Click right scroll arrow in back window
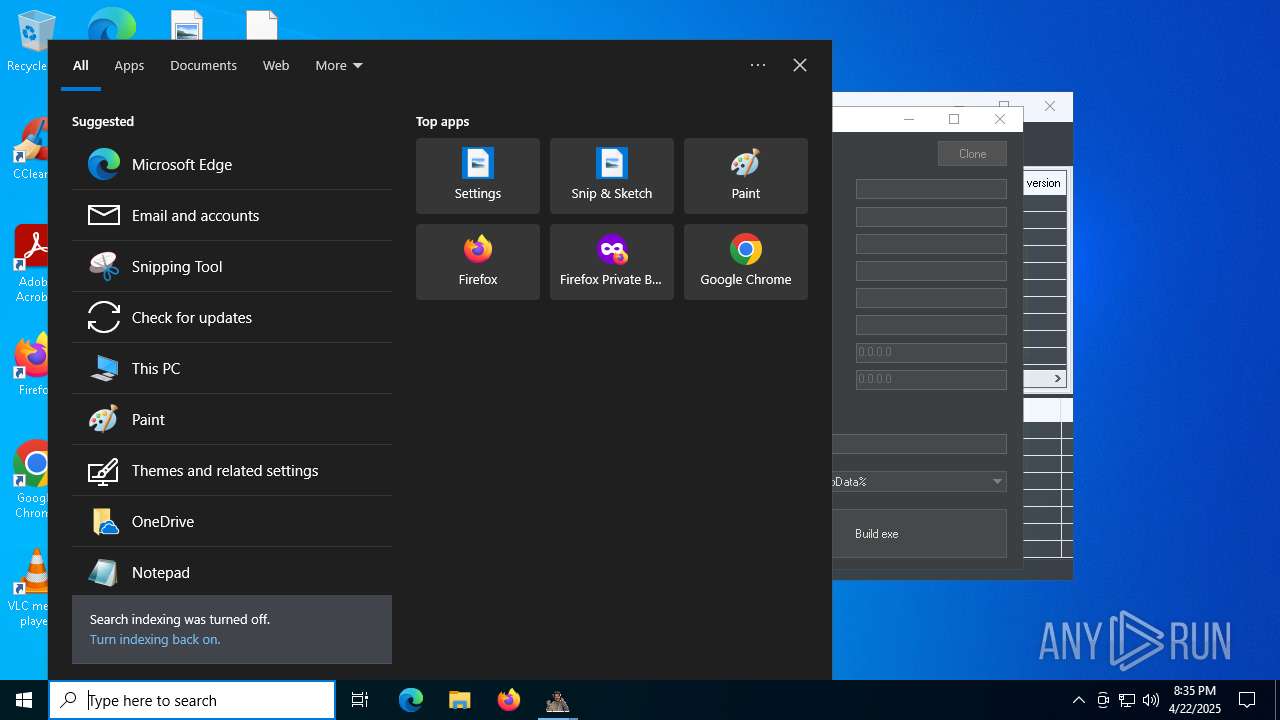1280x720 pixels. point(1058,378)
